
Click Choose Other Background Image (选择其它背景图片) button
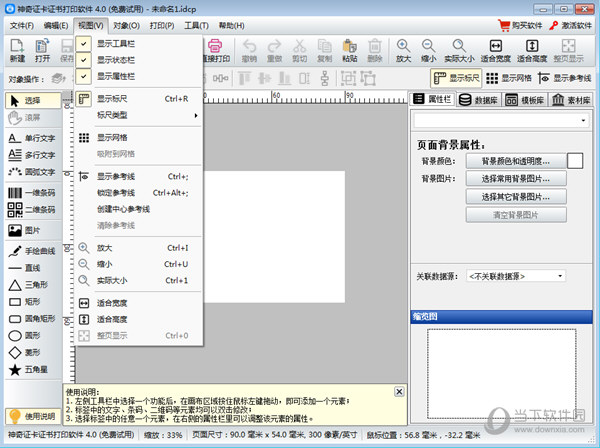516,197
